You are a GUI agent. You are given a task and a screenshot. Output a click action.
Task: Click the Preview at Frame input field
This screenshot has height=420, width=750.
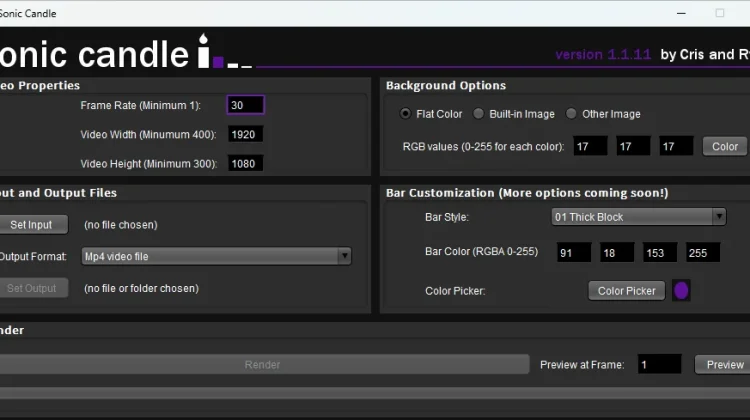660,365
